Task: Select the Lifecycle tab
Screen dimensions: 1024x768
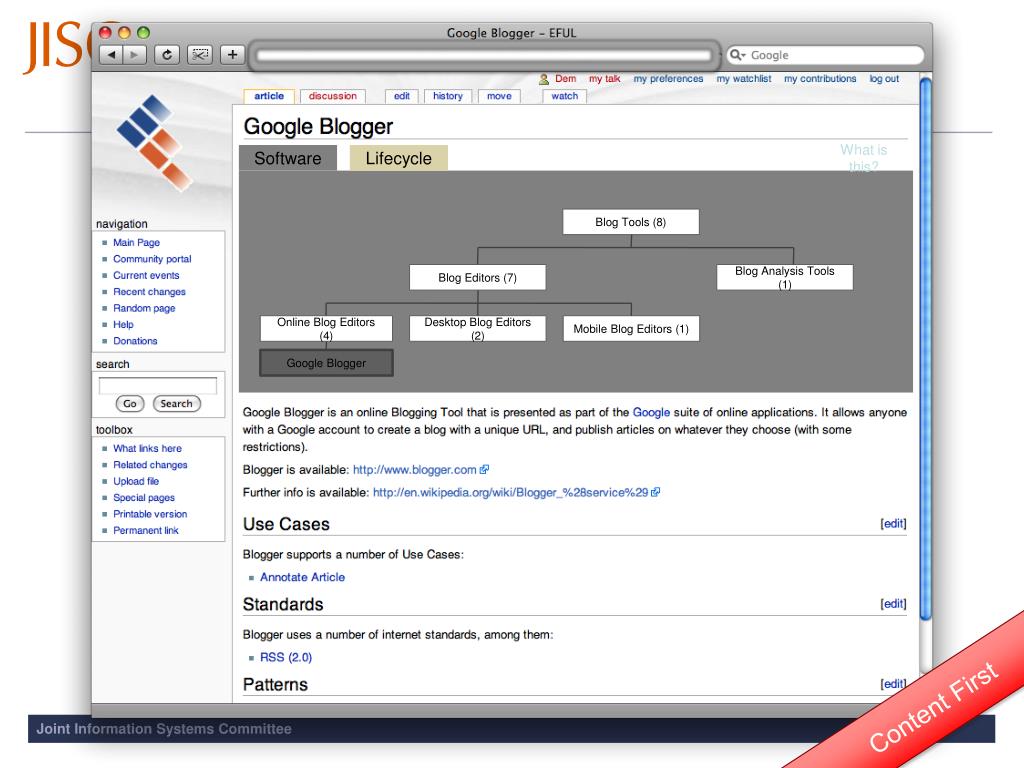Action: 398,158
